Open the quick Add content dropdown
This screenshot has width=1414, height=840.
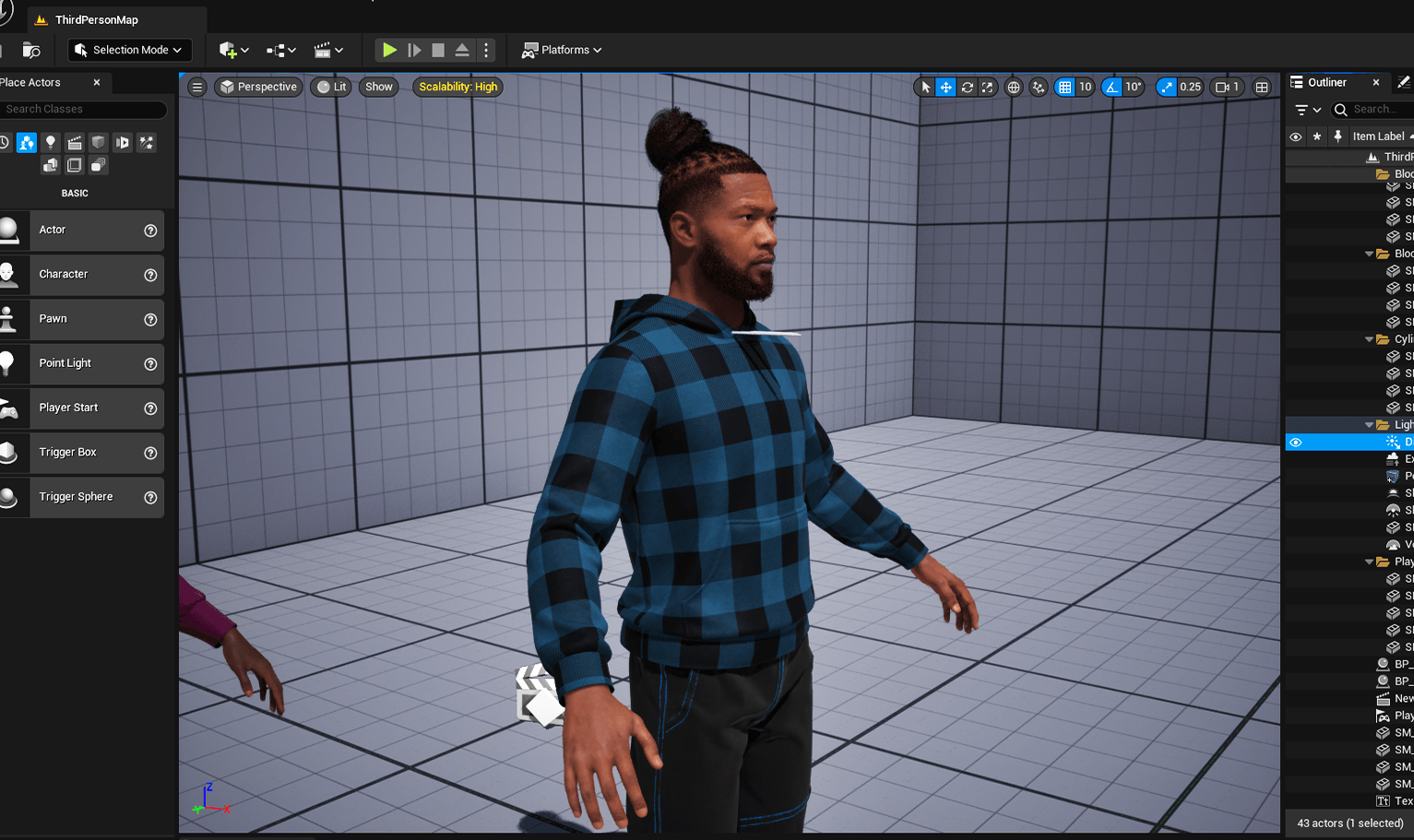(234, 50)
